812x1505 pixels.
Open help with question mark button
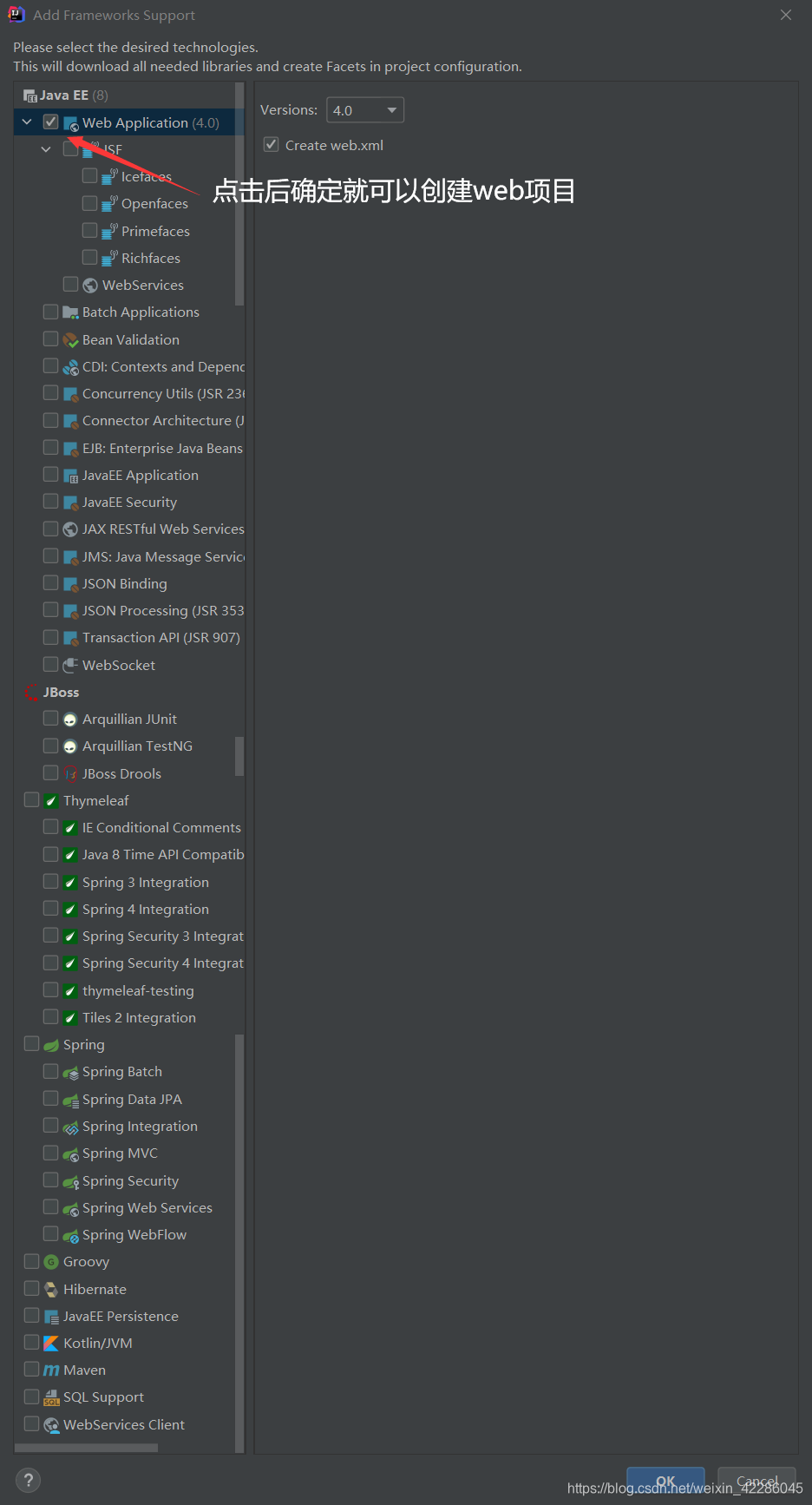tap(28, 1481)
